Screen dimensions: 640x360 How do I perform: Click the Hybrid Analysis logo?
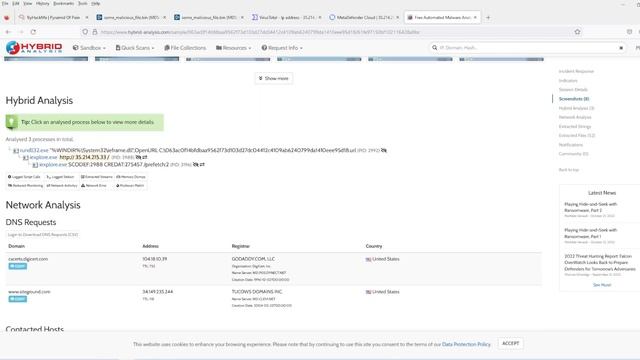click(x=34, y=48)
